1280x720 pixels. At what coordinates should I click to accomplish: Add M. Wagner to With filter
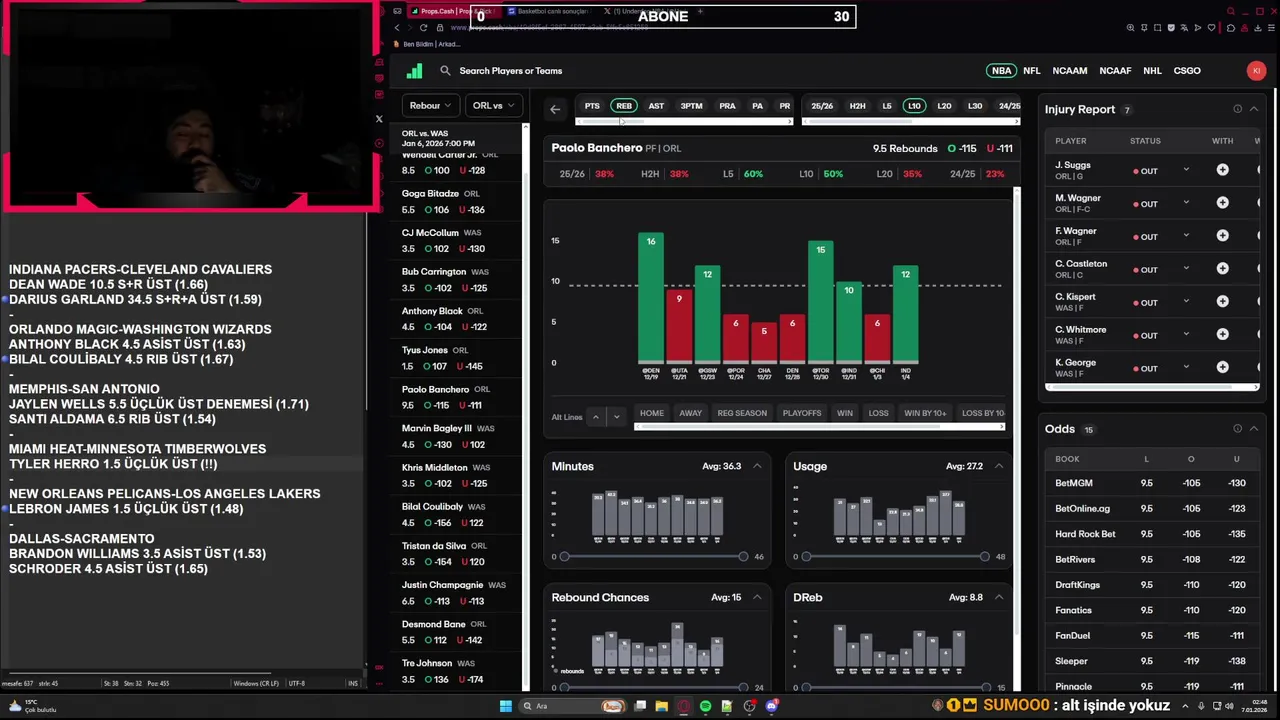click(1222, 203)
